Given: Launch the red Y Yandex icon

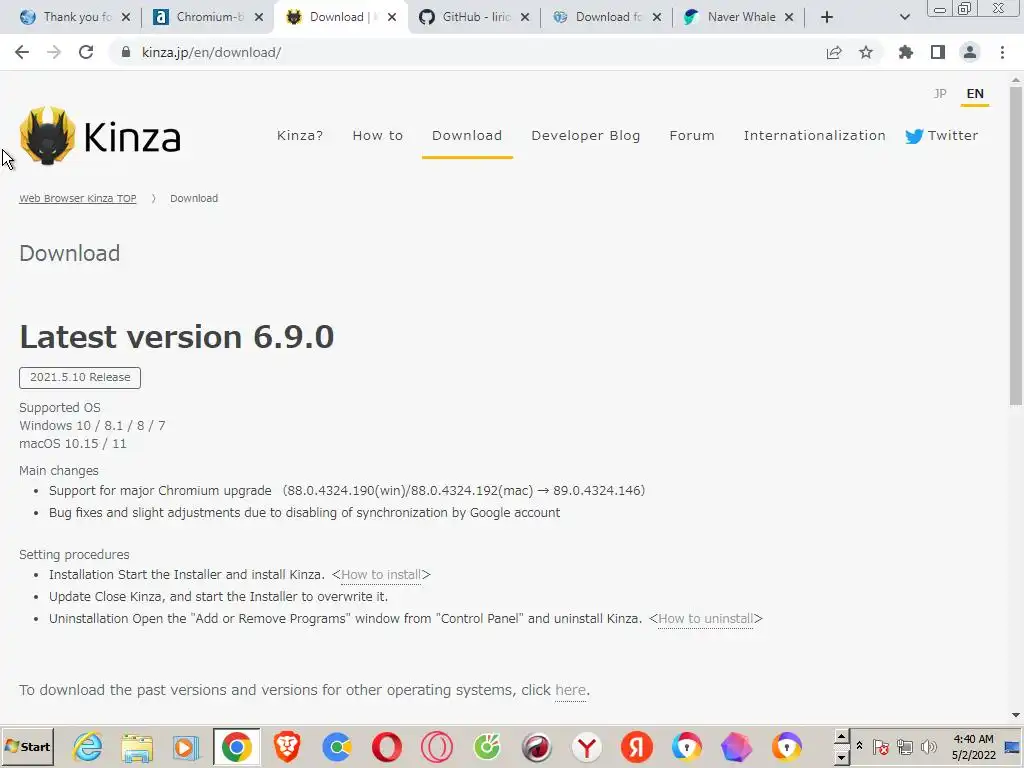Looking at the screenshot, I should 587,746.
